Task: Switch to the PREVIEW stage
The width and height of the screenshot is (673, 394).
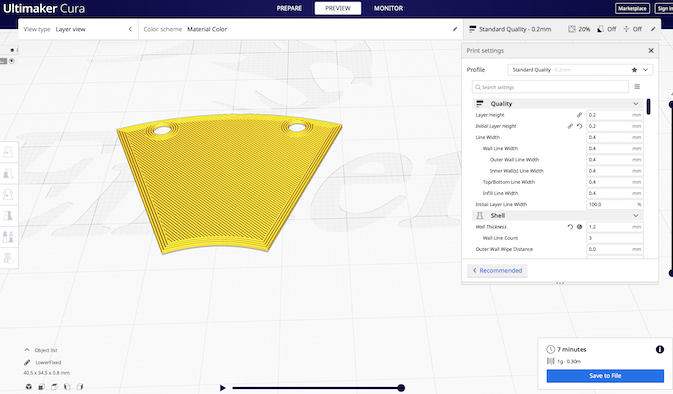Action: (338, 8)
